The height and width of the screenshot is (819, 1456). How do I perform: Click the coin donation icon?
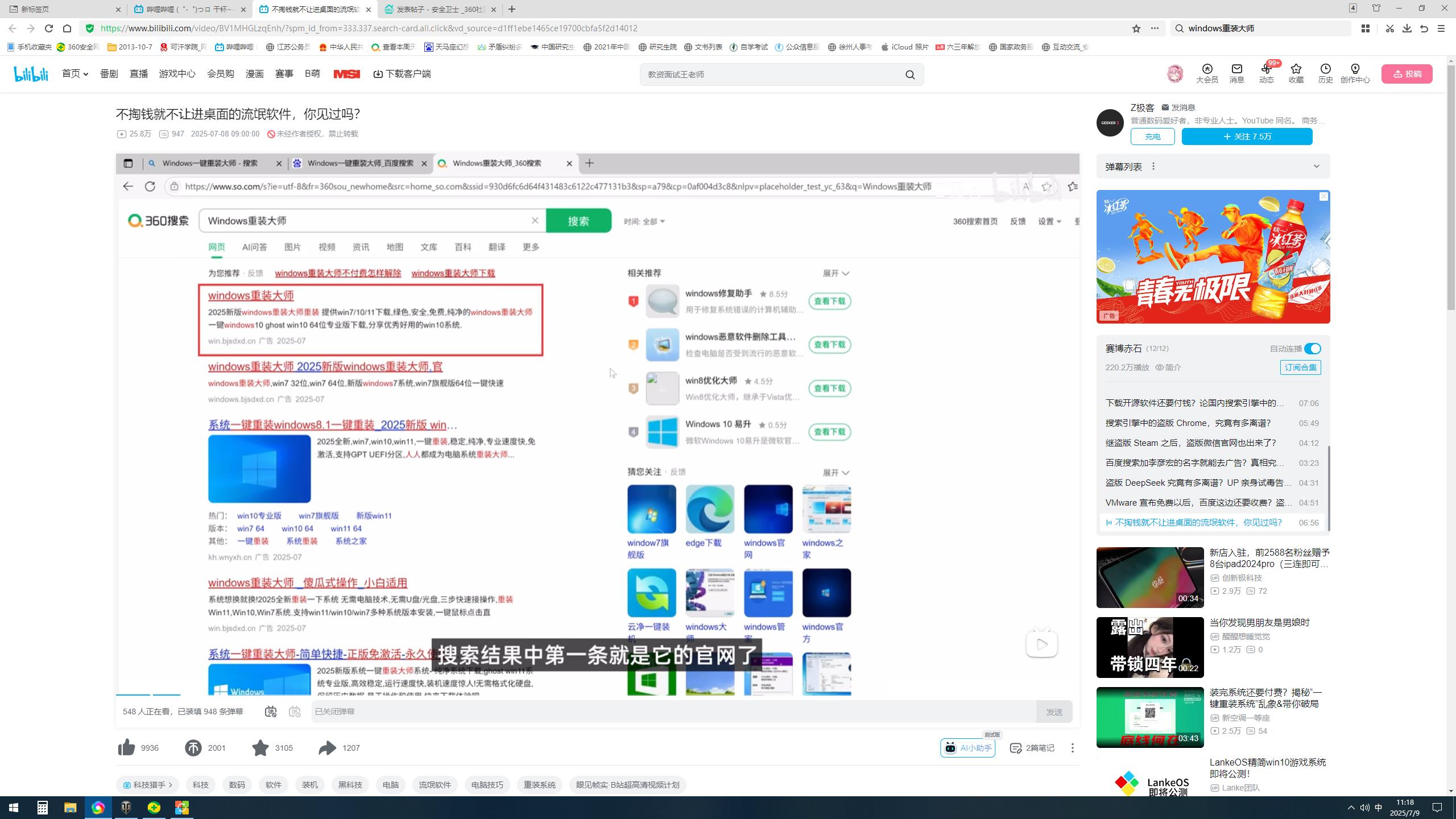point(193,747)
